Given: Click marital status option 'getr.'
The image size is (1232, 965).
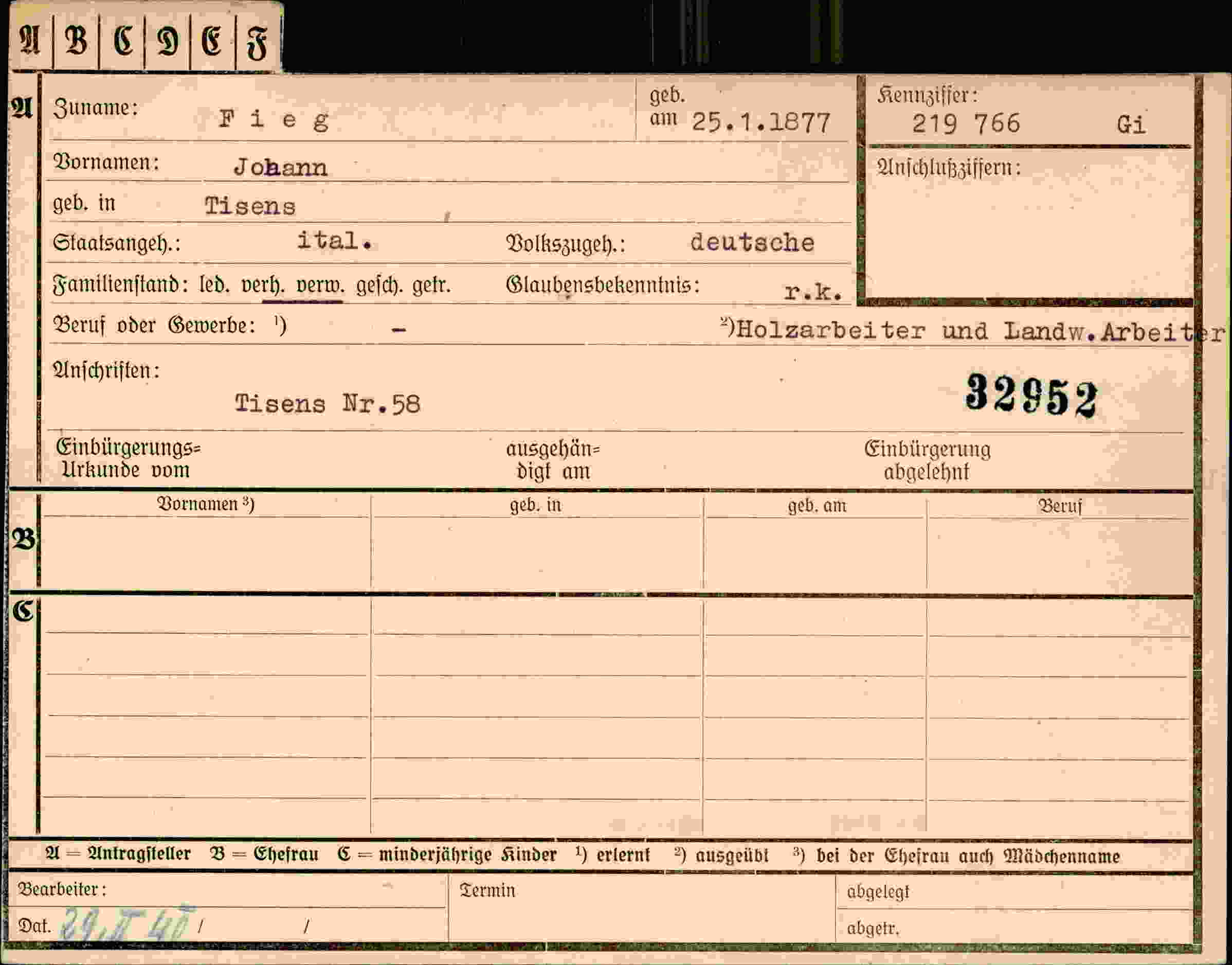Looking at the screenshot, I should click(x=431, y=285).
